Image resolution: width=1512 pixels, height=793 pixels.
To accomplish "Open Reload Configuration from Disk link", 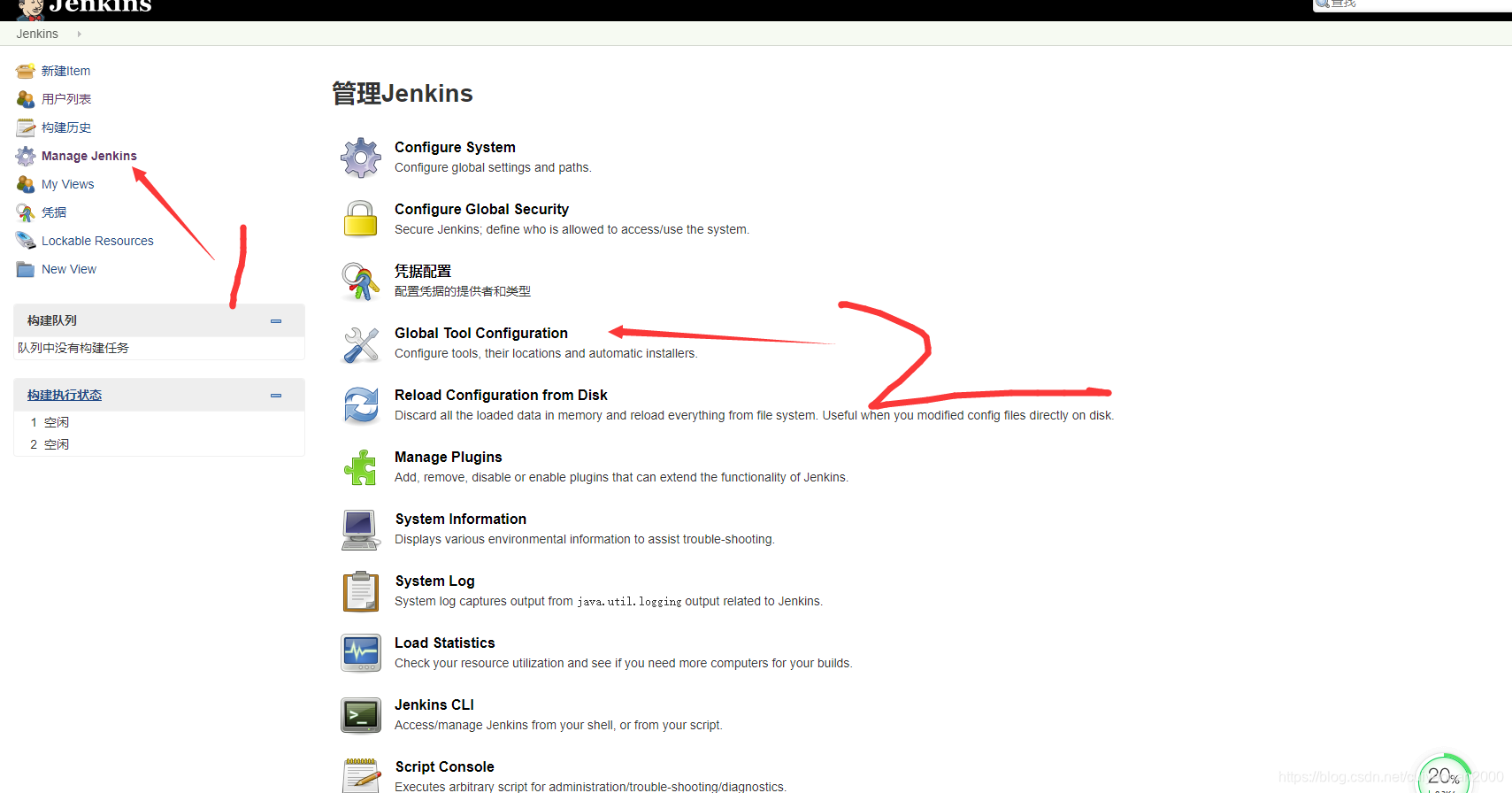I will (501, 395).
